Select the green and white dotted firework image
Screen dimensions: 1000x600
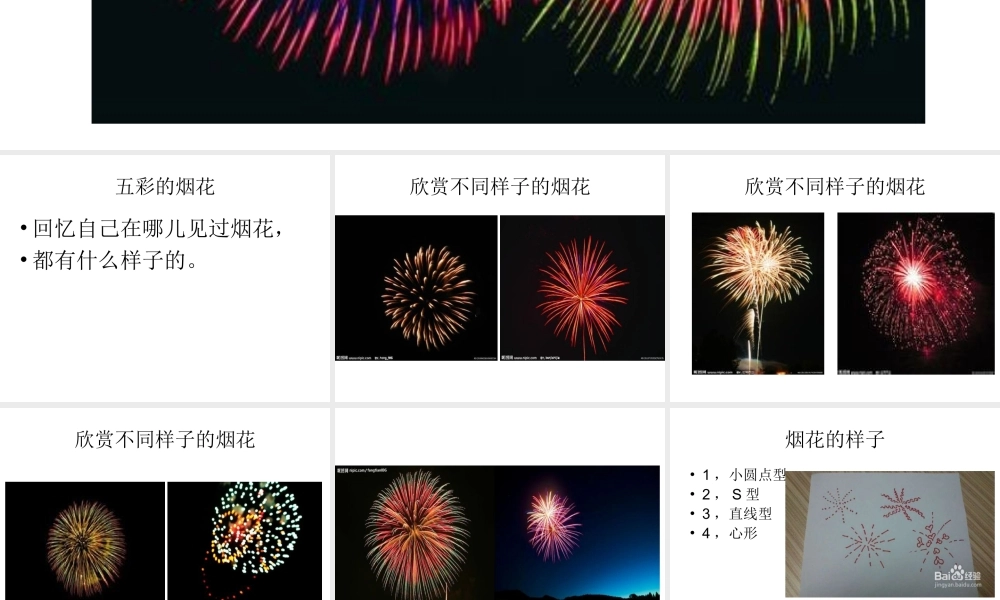click(x=245, y=541)
